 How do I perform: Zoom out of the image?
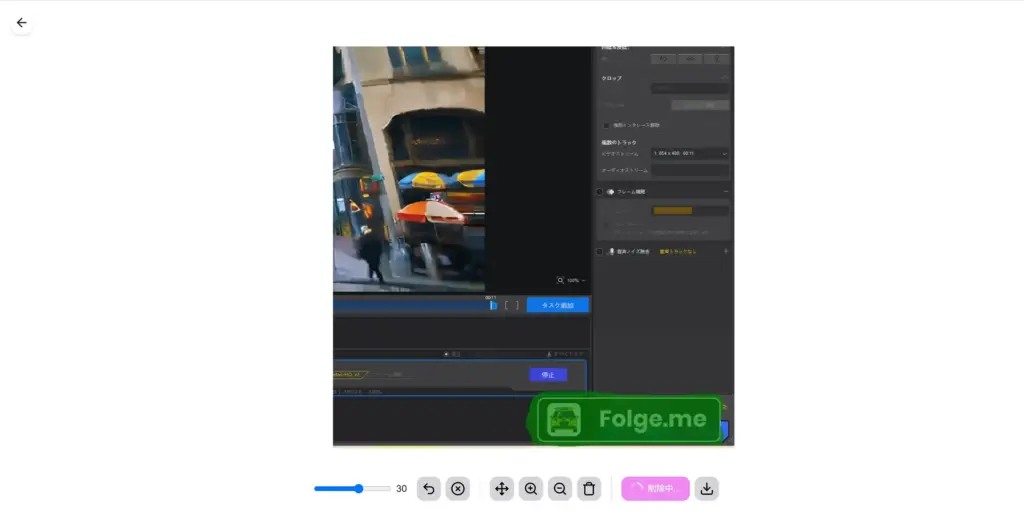[560, 488]
